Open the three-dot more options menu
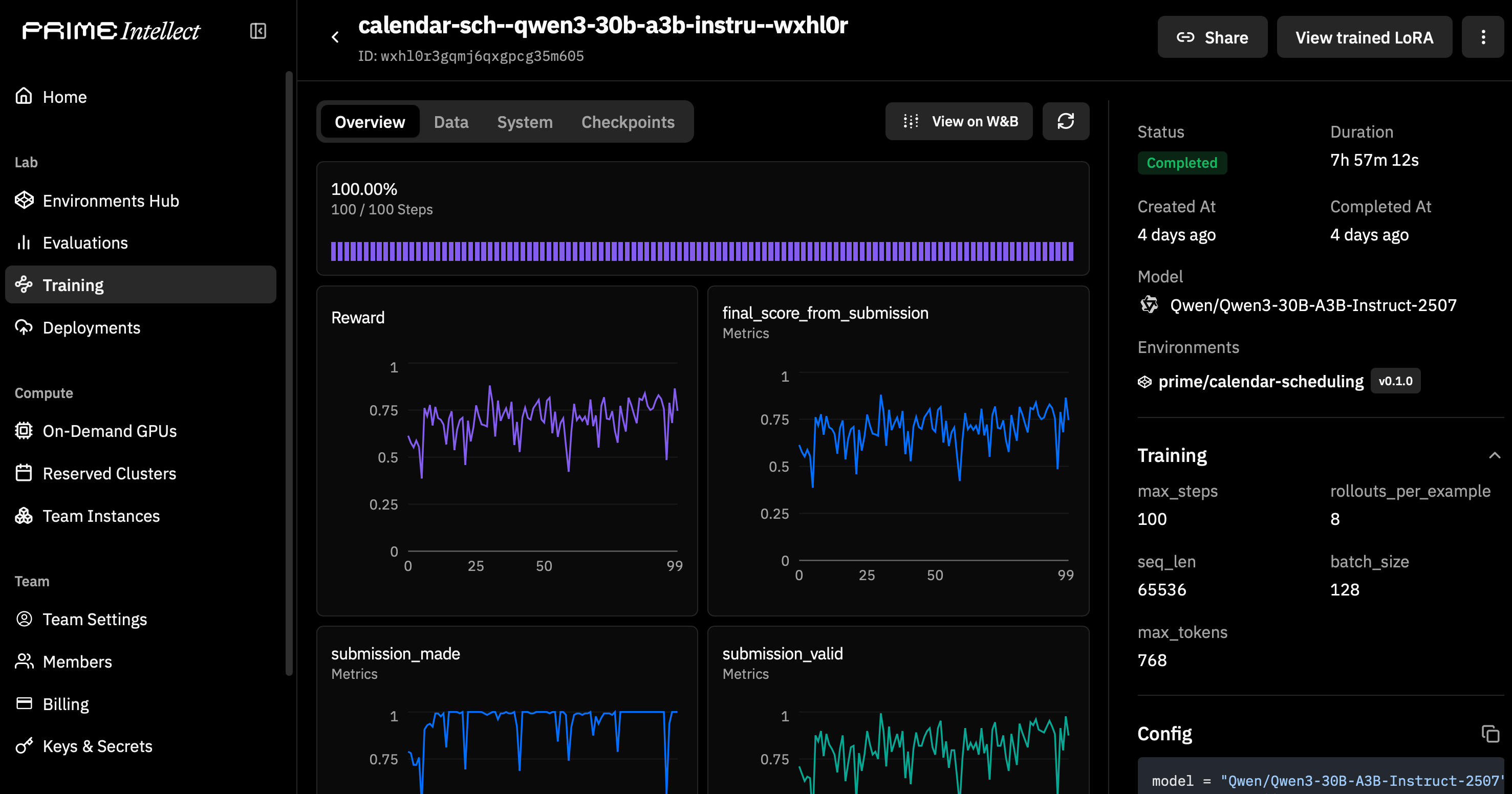 (x=1483, y=37)
